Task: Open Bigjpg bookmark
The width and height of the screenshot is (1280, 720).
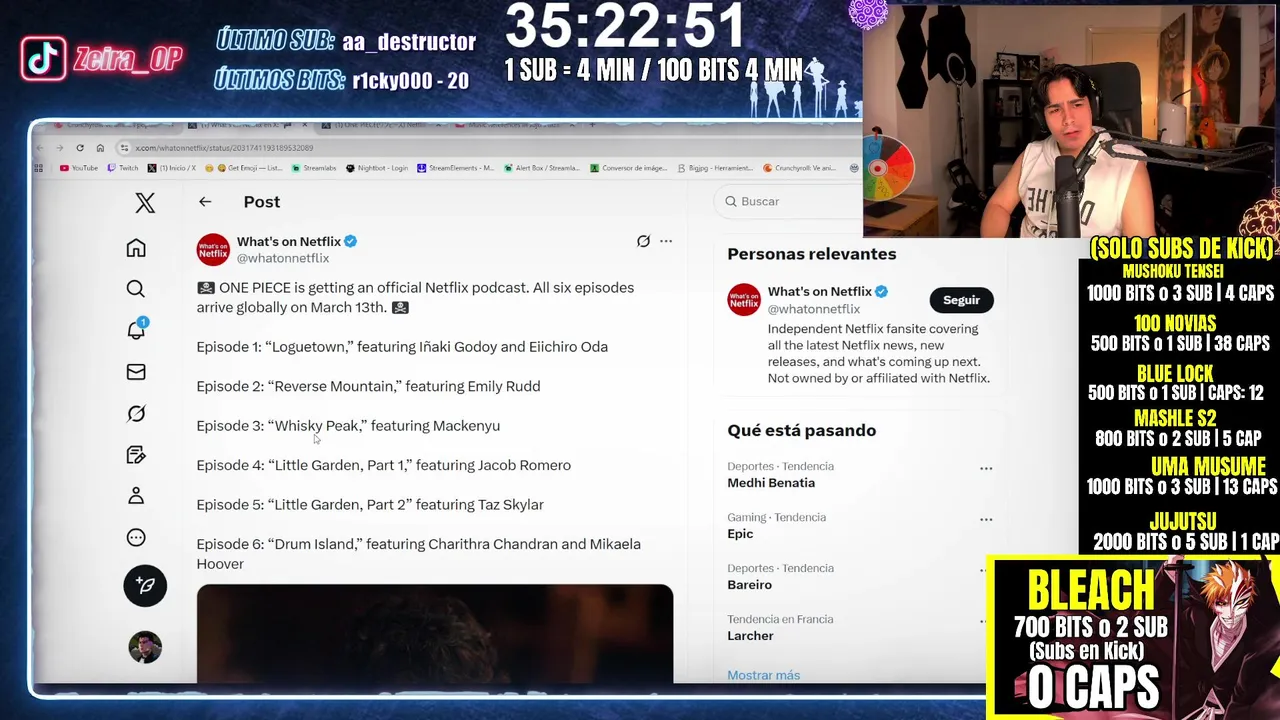Action: (715, 168)
